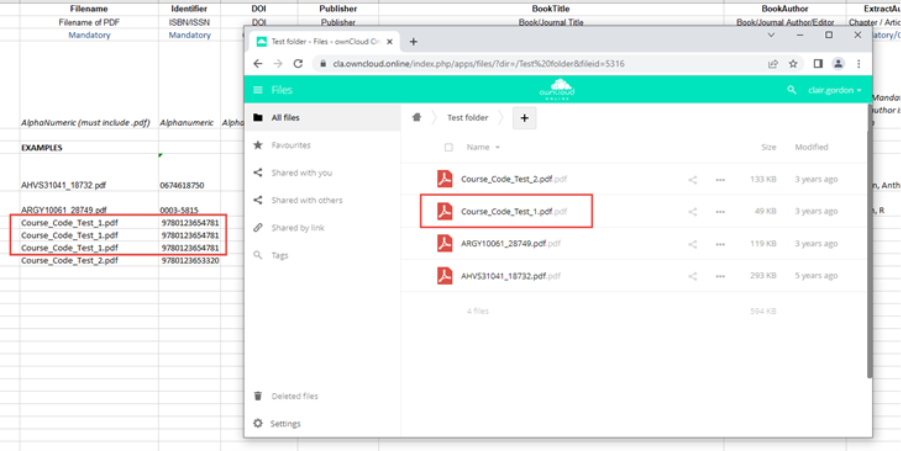The height and width of the screenshot is (451, 901).
Task: Click the browser back arrow
Action: tap(258, 64)
